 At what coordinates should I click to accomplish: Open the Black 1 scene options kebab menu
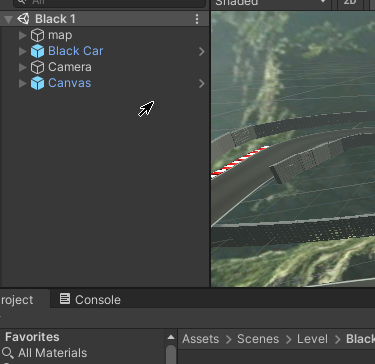pos(197,19)
